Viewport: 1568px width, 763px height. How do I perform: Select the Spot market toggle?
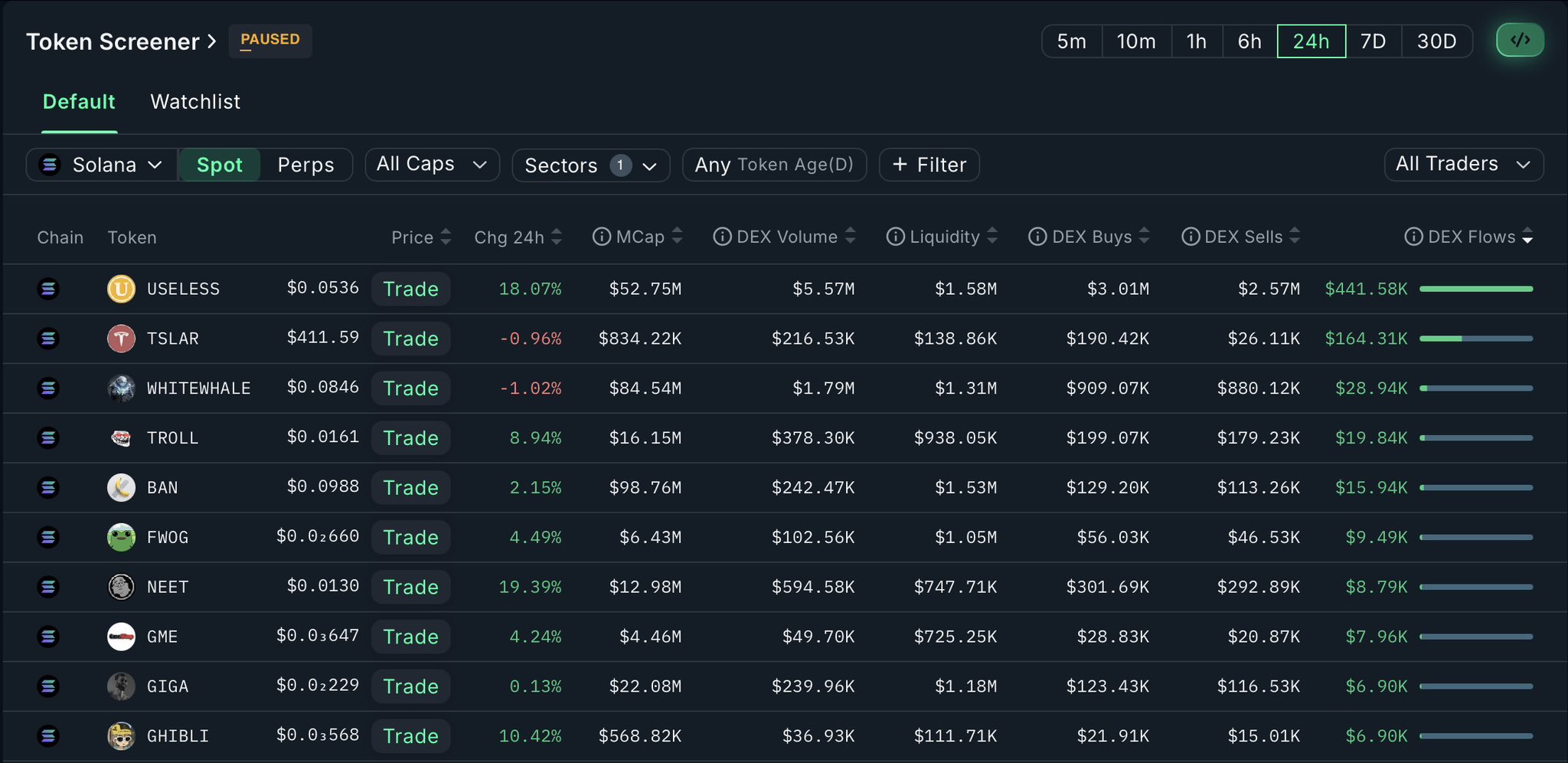coord(219,165)
